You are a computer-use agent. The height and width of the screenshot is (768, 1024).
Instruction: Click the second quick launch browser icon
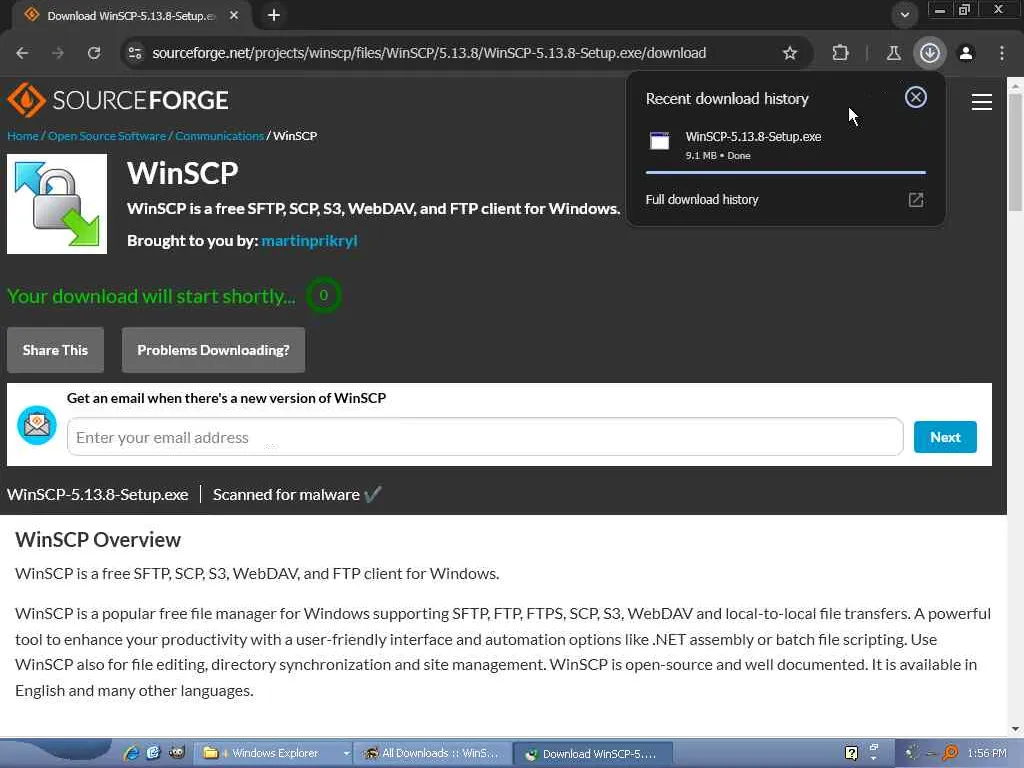point(153,753)
